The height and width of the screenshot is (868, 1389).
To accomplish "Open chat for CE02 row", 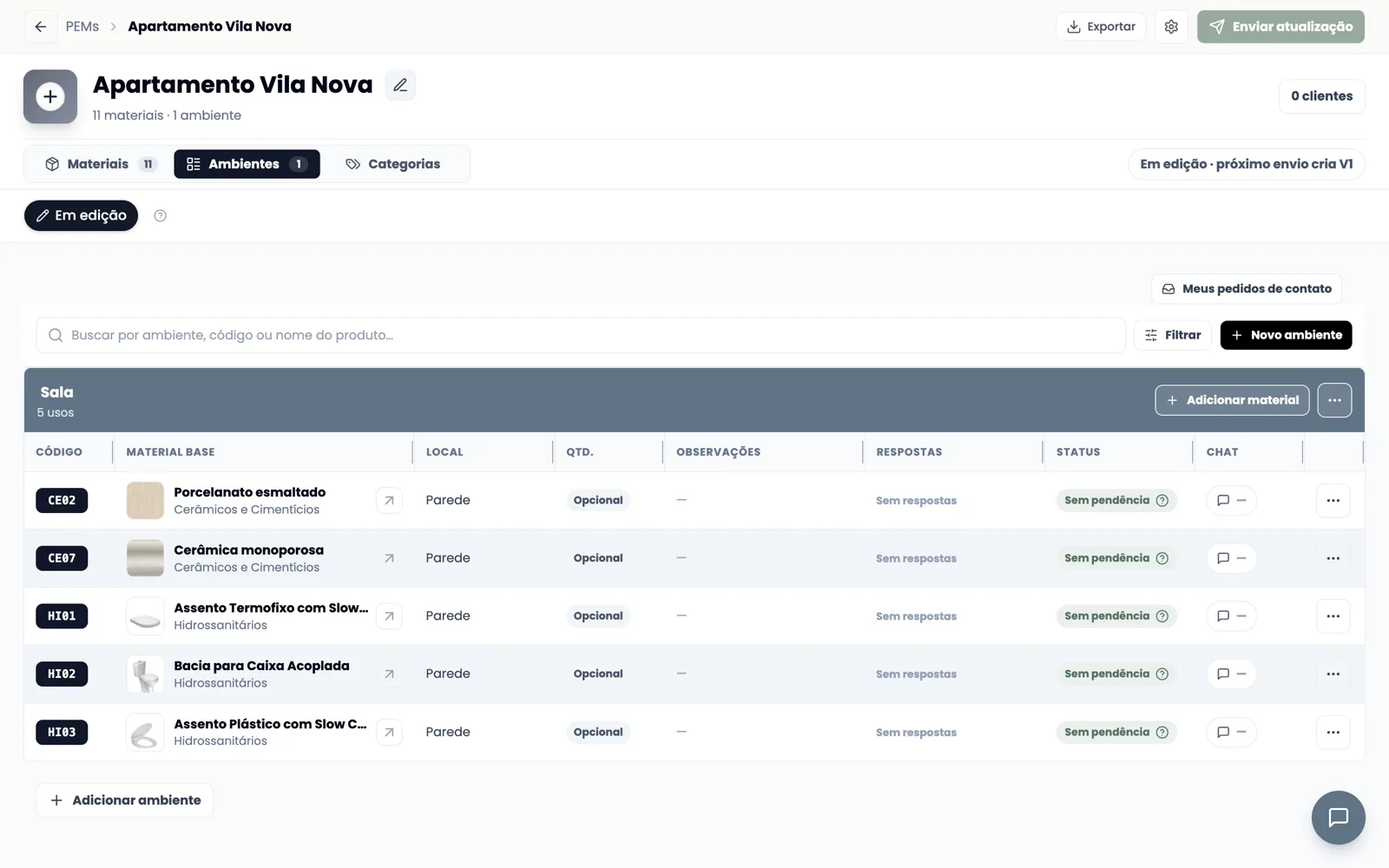I will pyautogui.click(x=1231, y=501).
